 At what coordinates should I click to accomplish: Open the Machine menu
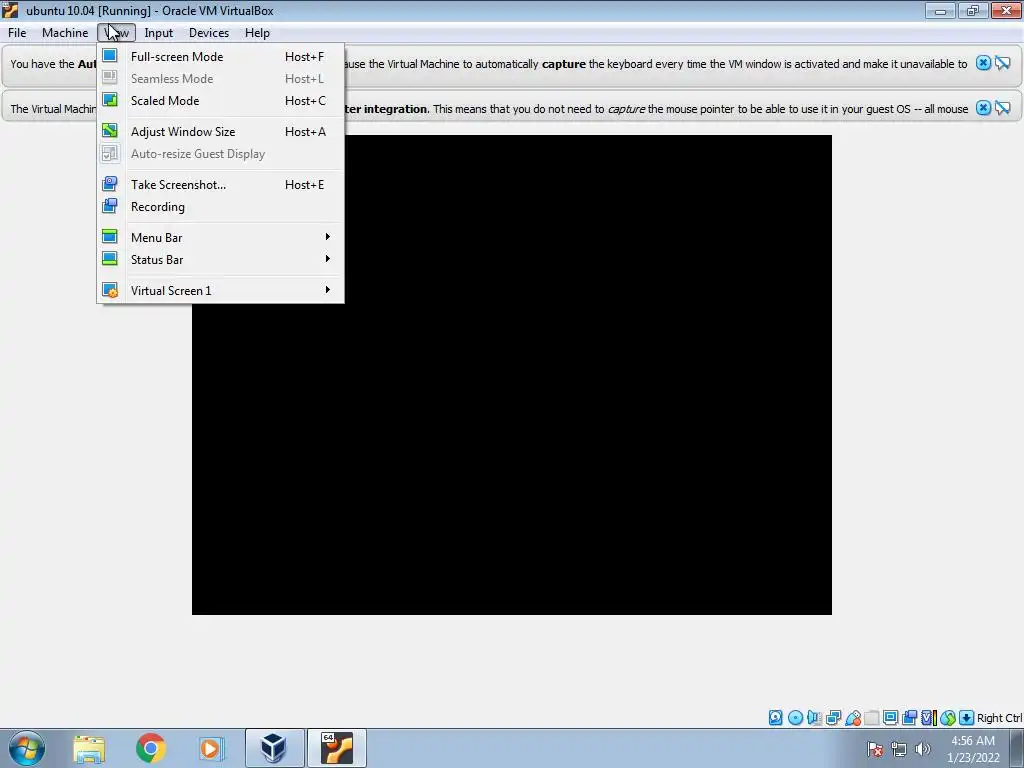[65, 33]
